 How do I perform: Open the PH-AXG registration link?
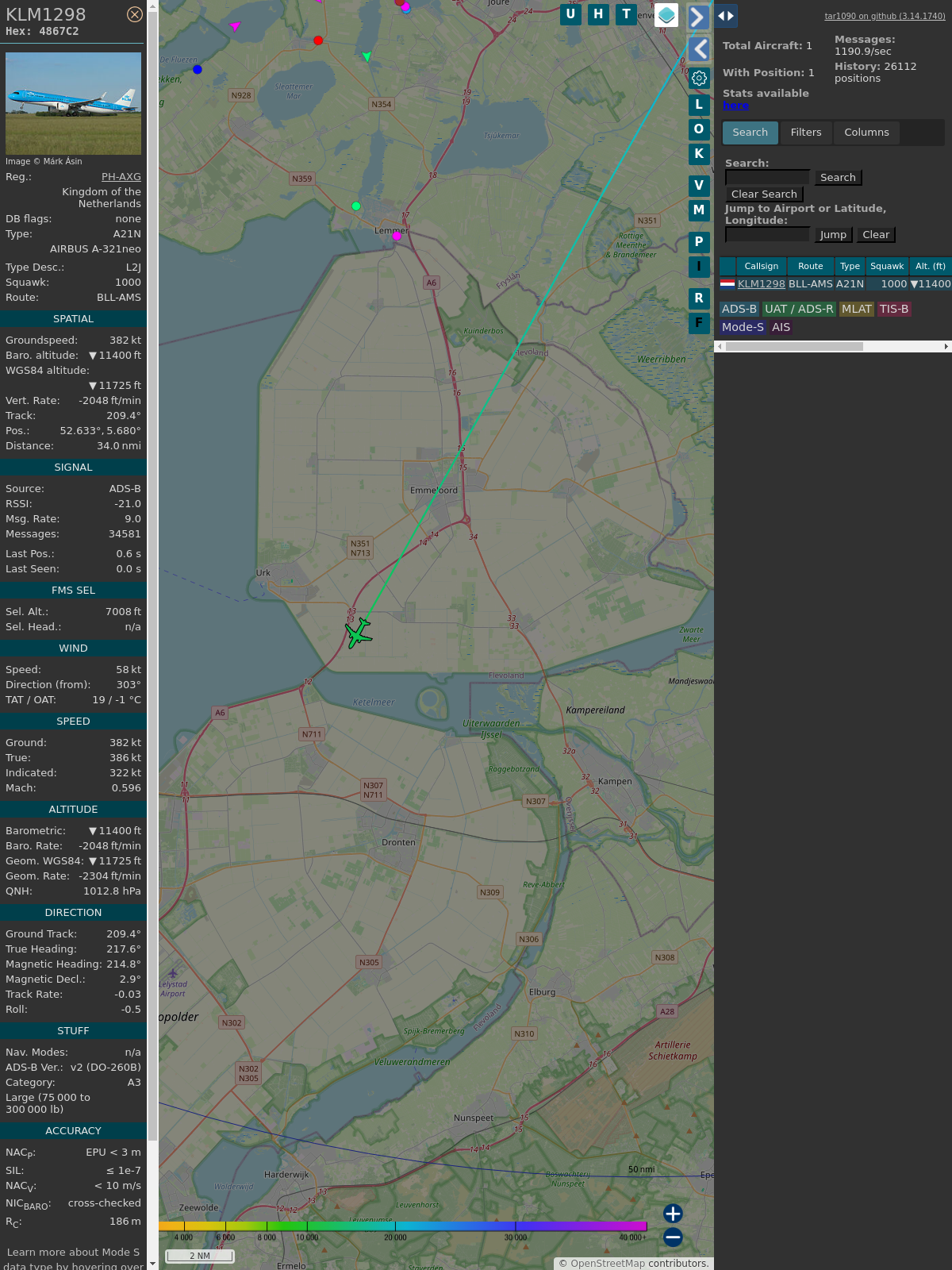coord(121,177)
